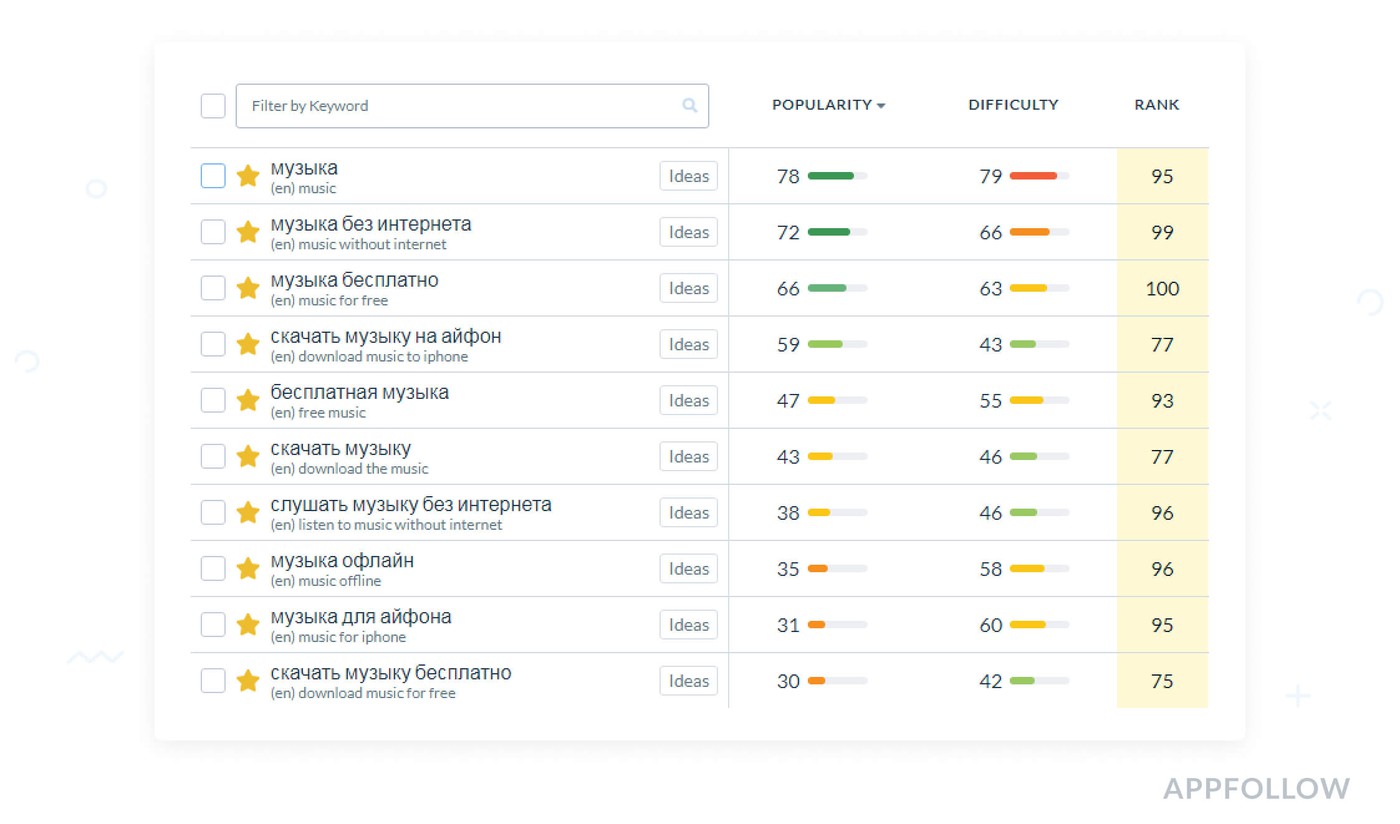Image resolution: width=1400 pixels, height=824 pixels.
Task: Select the 'скачать музыку' row checkbox
Action: coord(213,456)
